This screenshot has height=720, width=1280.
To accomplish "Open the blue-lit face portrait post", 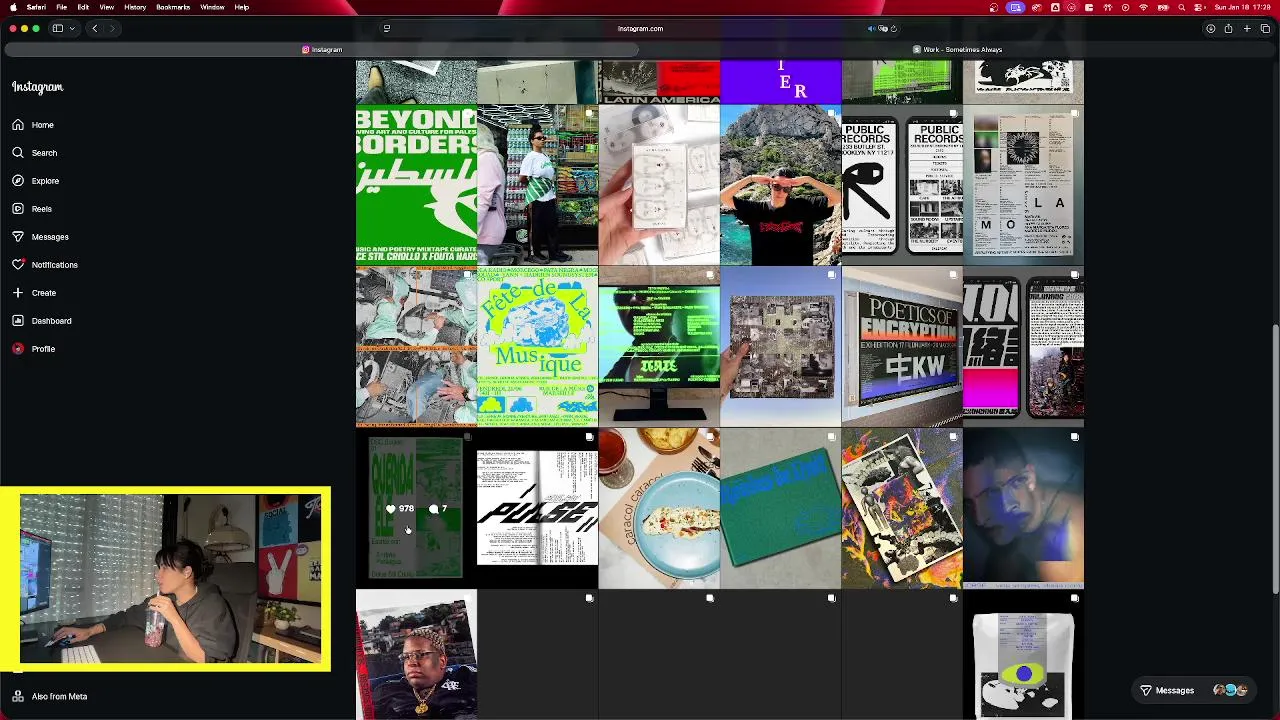I will pyautogui.click(x=1023, y=509).
